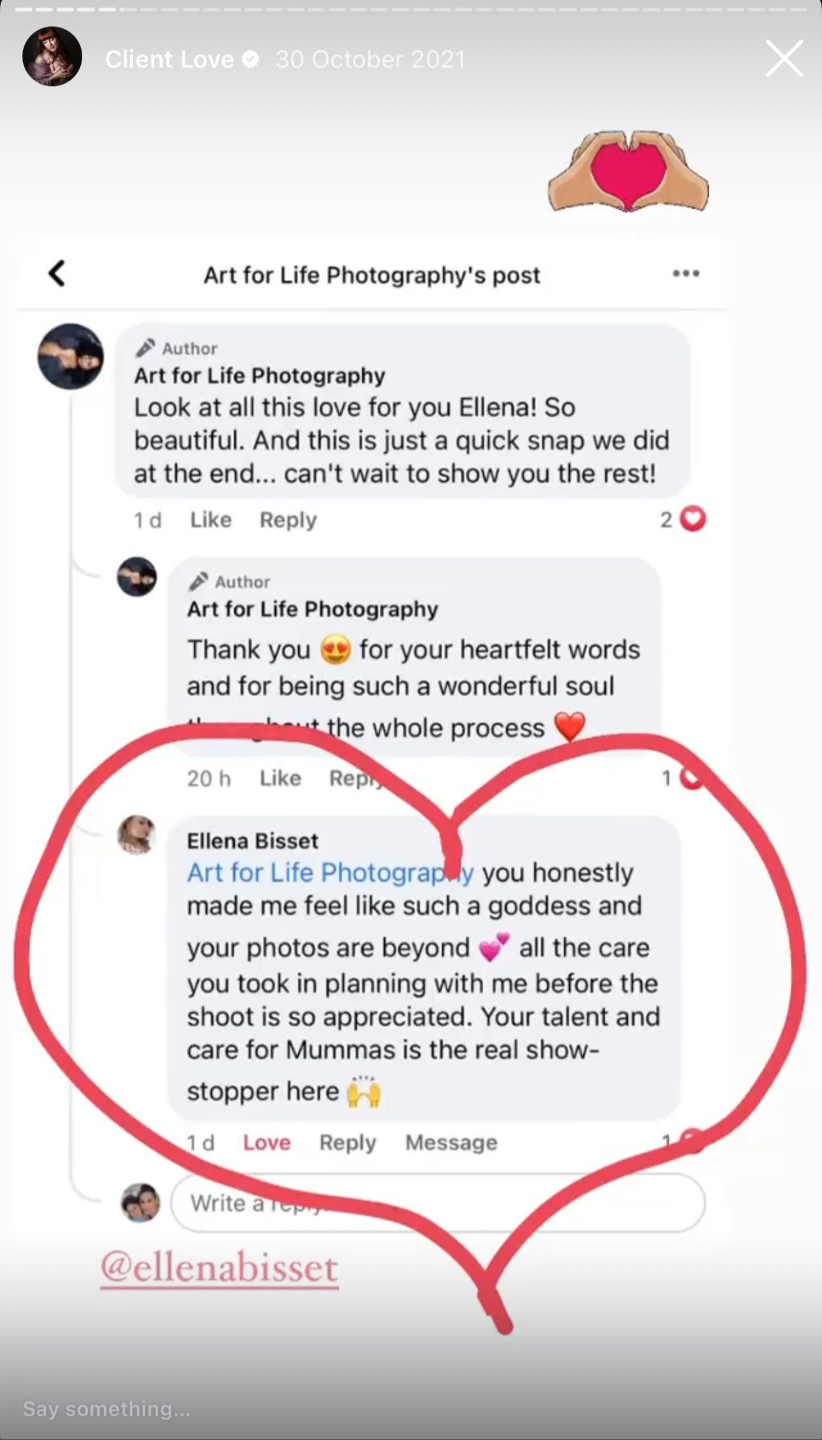The image size is (822, 1440).
Task: Open Art for Life Photography's top comment avatar
Action: 70,356
